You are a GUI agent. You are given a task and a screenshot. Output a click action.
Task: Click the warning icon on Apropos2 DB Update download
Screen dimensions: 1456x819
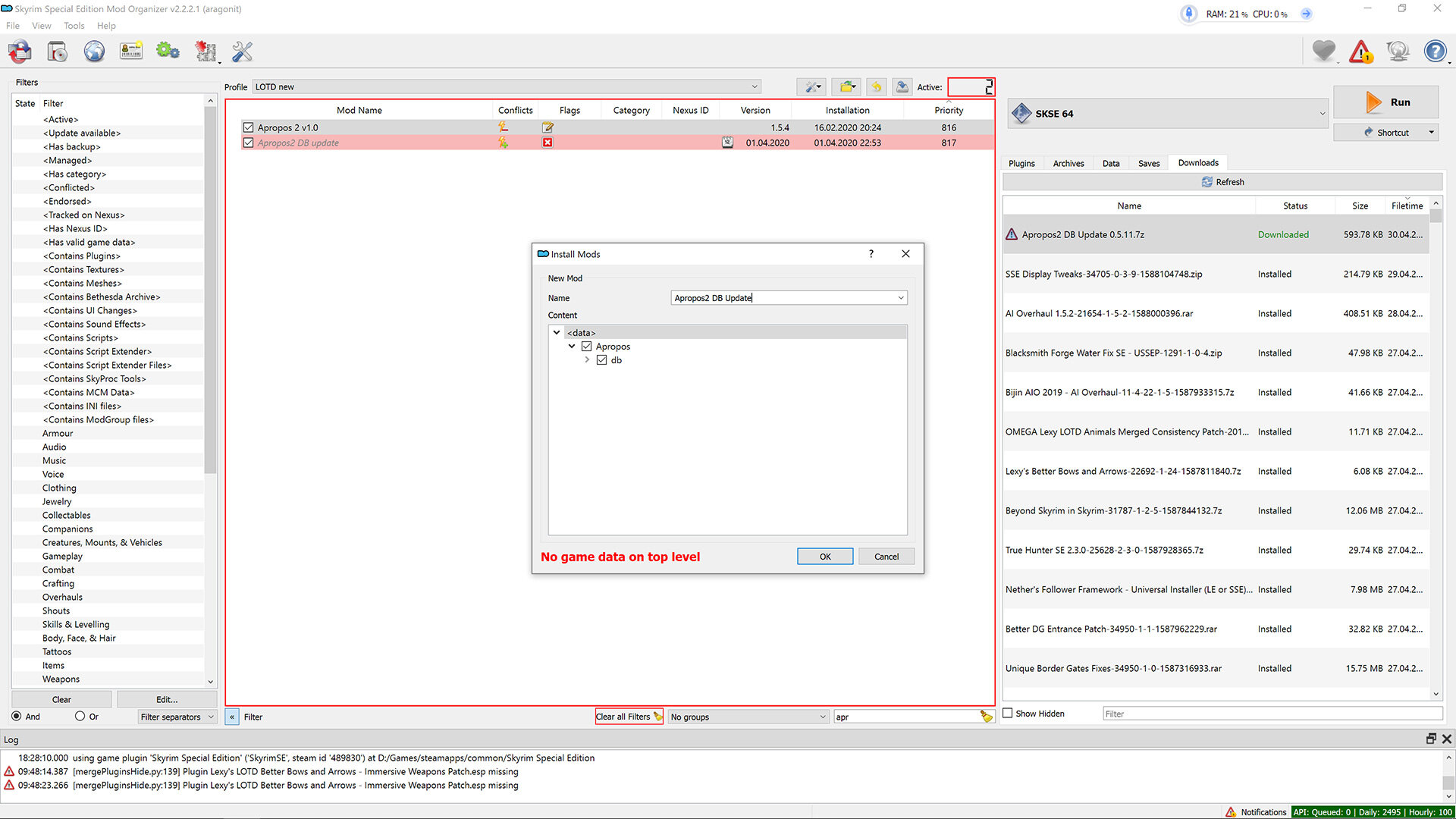1012,234
